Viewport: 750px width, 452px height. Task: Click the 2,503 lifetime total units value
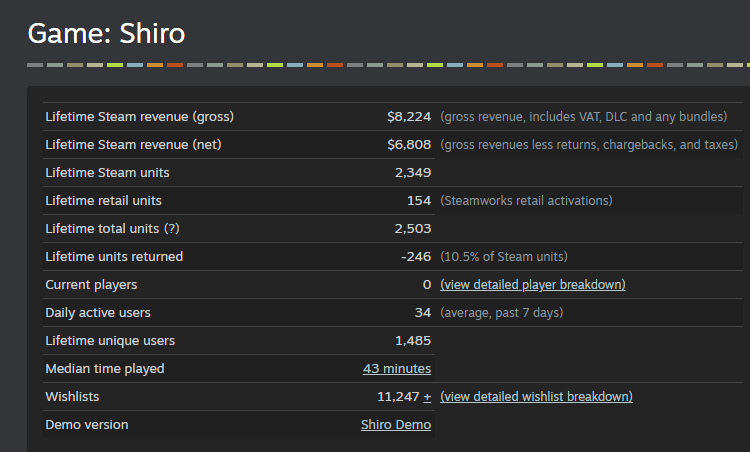point(413,229)
